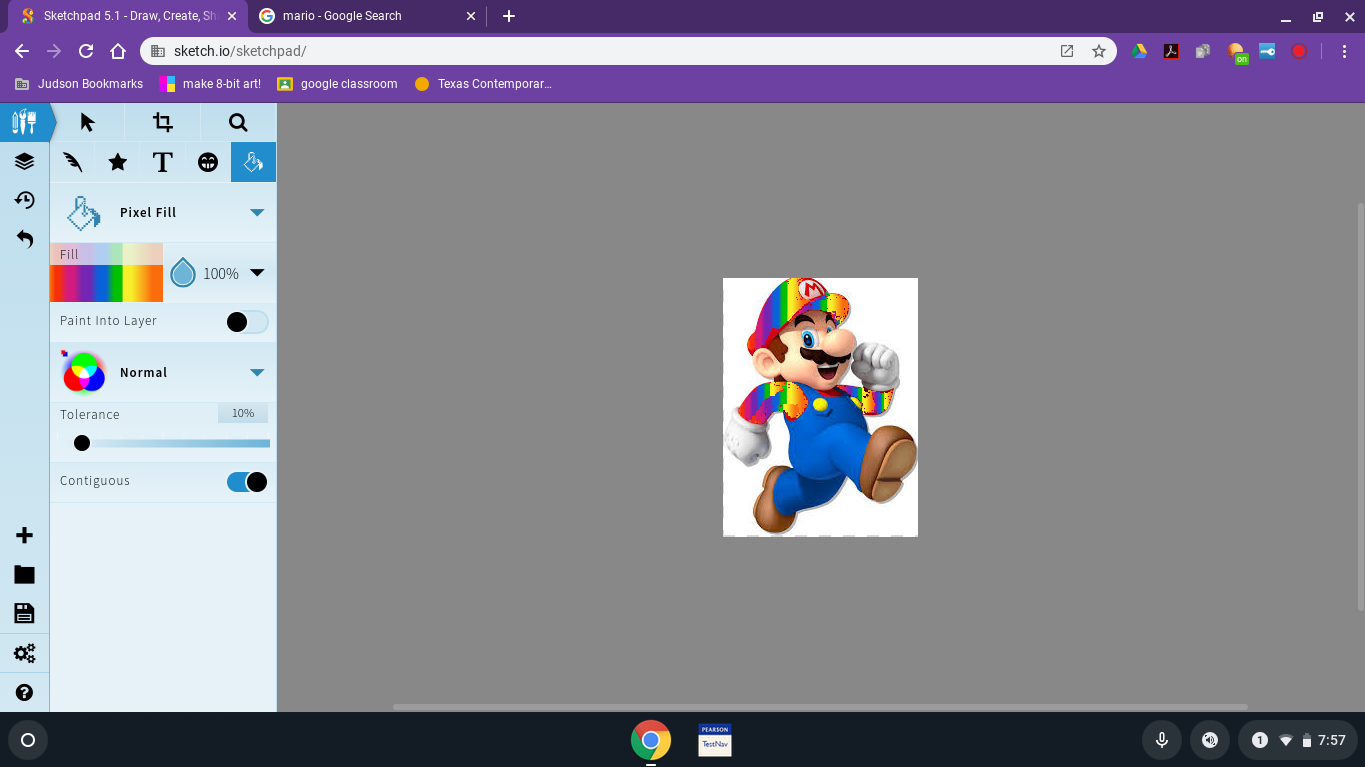Open the Chrome menu three dots
This screenshot has height=767, width=1365.
[x=1343, y=51]
